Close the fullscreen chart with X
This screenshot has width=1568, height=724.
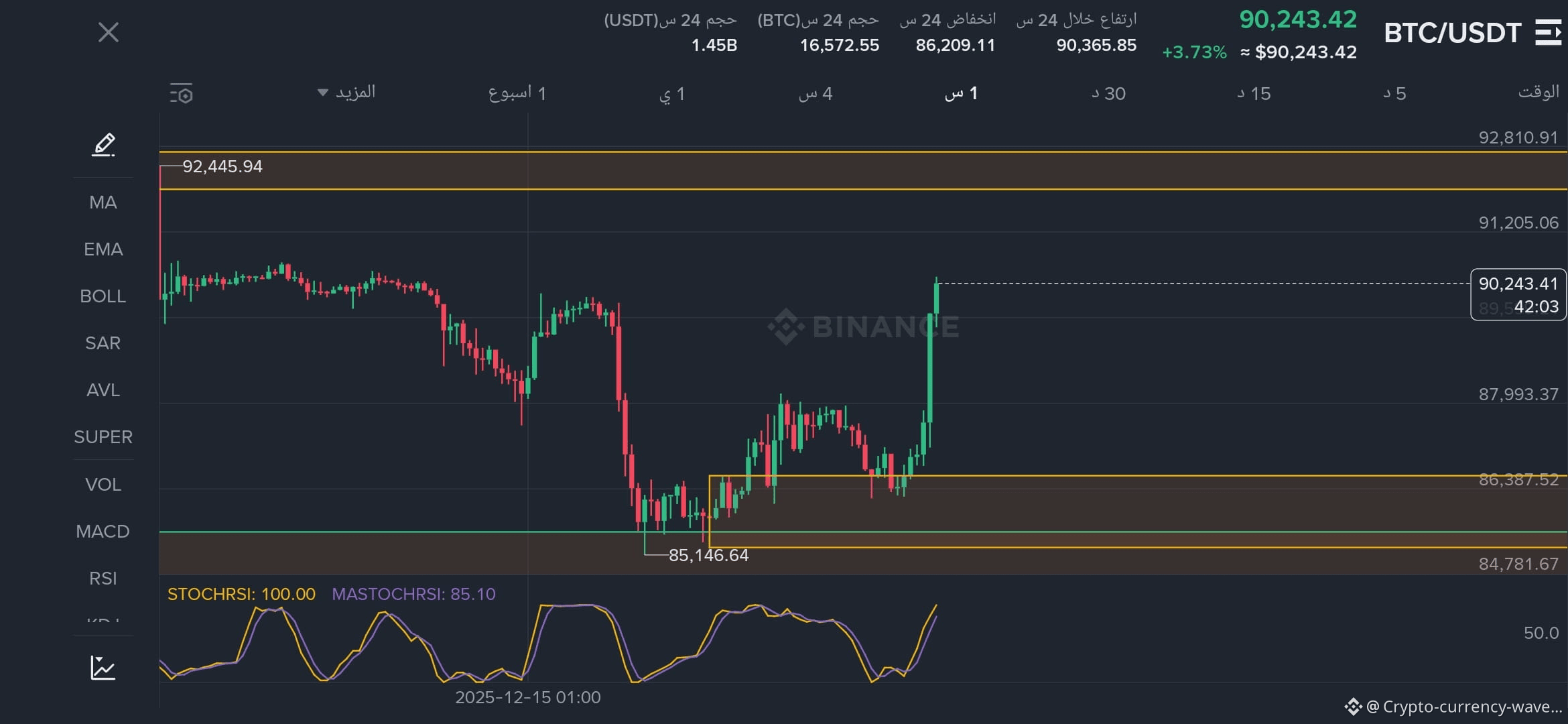click(x=109, y=32)
